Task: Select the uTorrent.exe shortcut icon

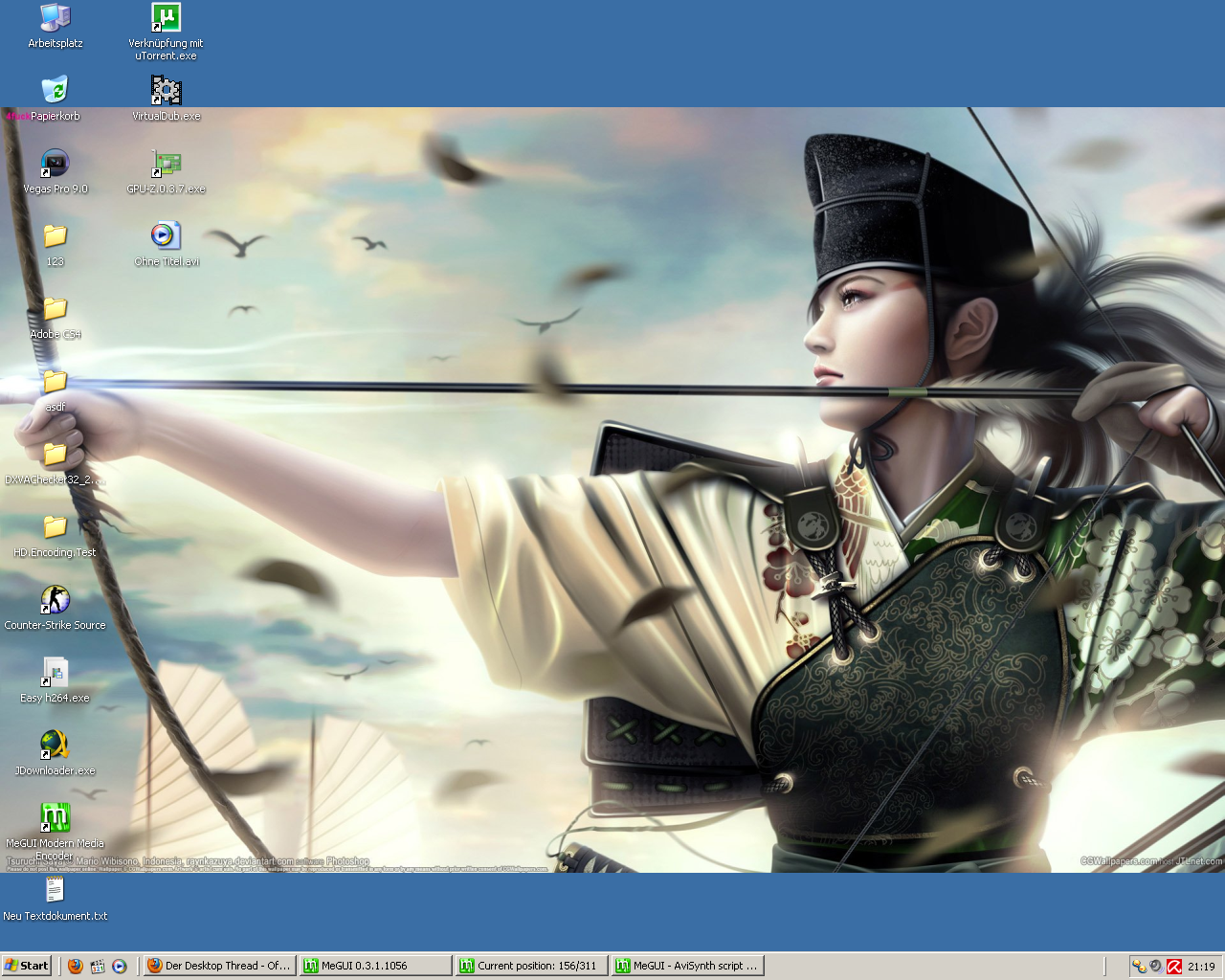Action: point(166,18)
